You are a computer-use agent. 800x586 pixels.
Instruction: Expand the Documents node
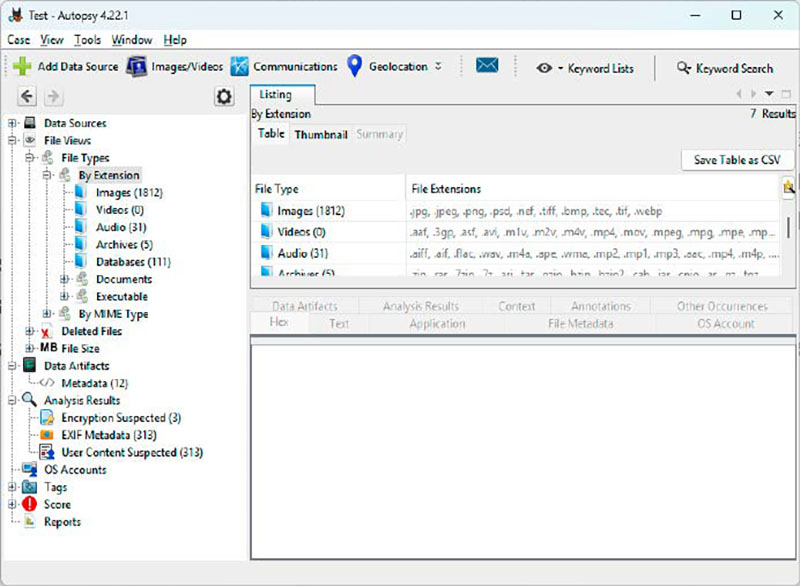point(64,279)
